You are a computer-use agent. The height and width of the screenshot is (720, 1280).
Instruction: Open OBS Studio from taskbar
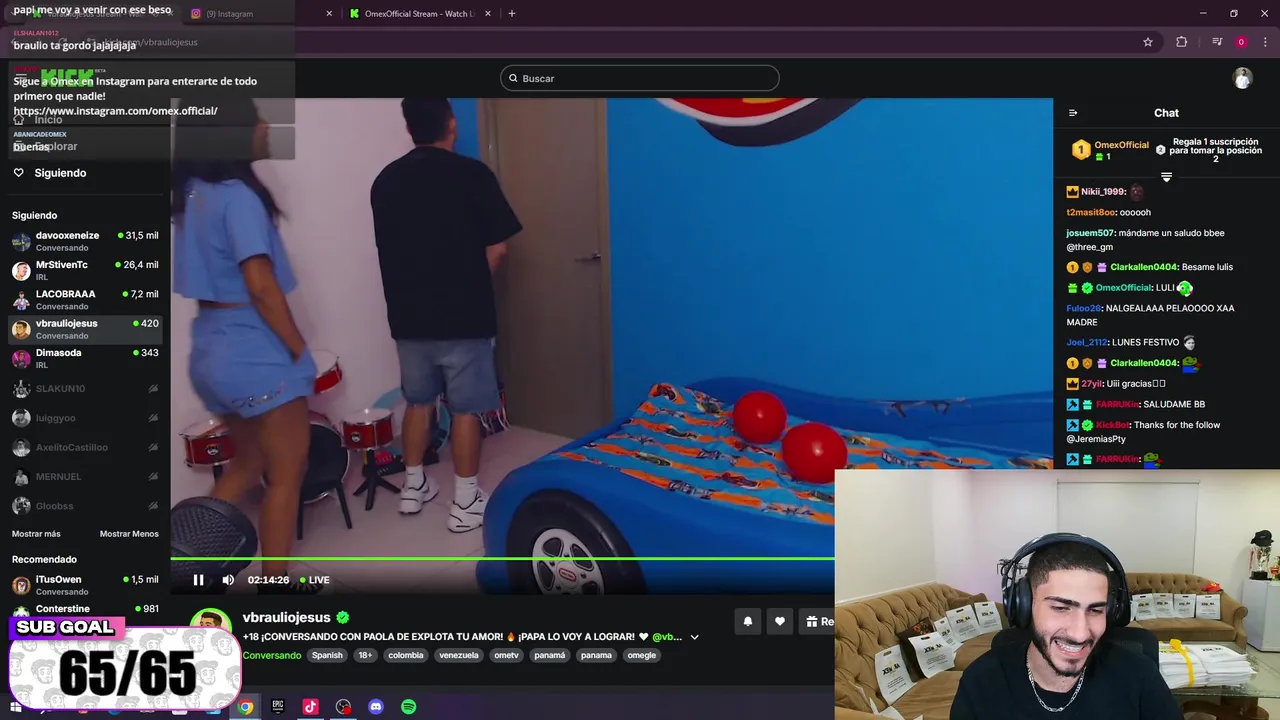[x=343, y=707]
